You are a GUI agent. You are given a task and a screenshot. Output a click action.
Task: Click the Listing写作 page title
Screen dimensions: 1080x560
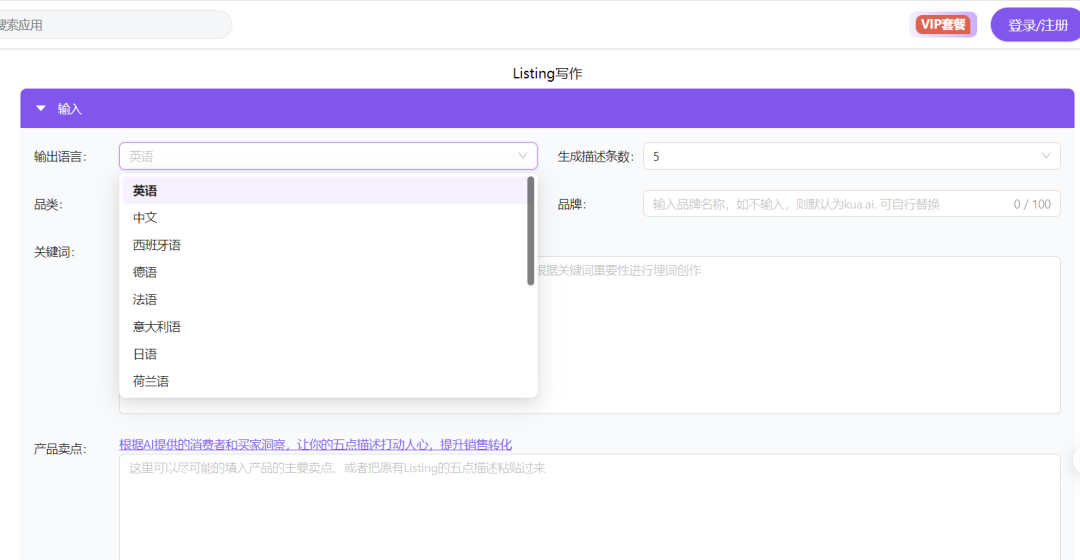[x=548, y=73]
